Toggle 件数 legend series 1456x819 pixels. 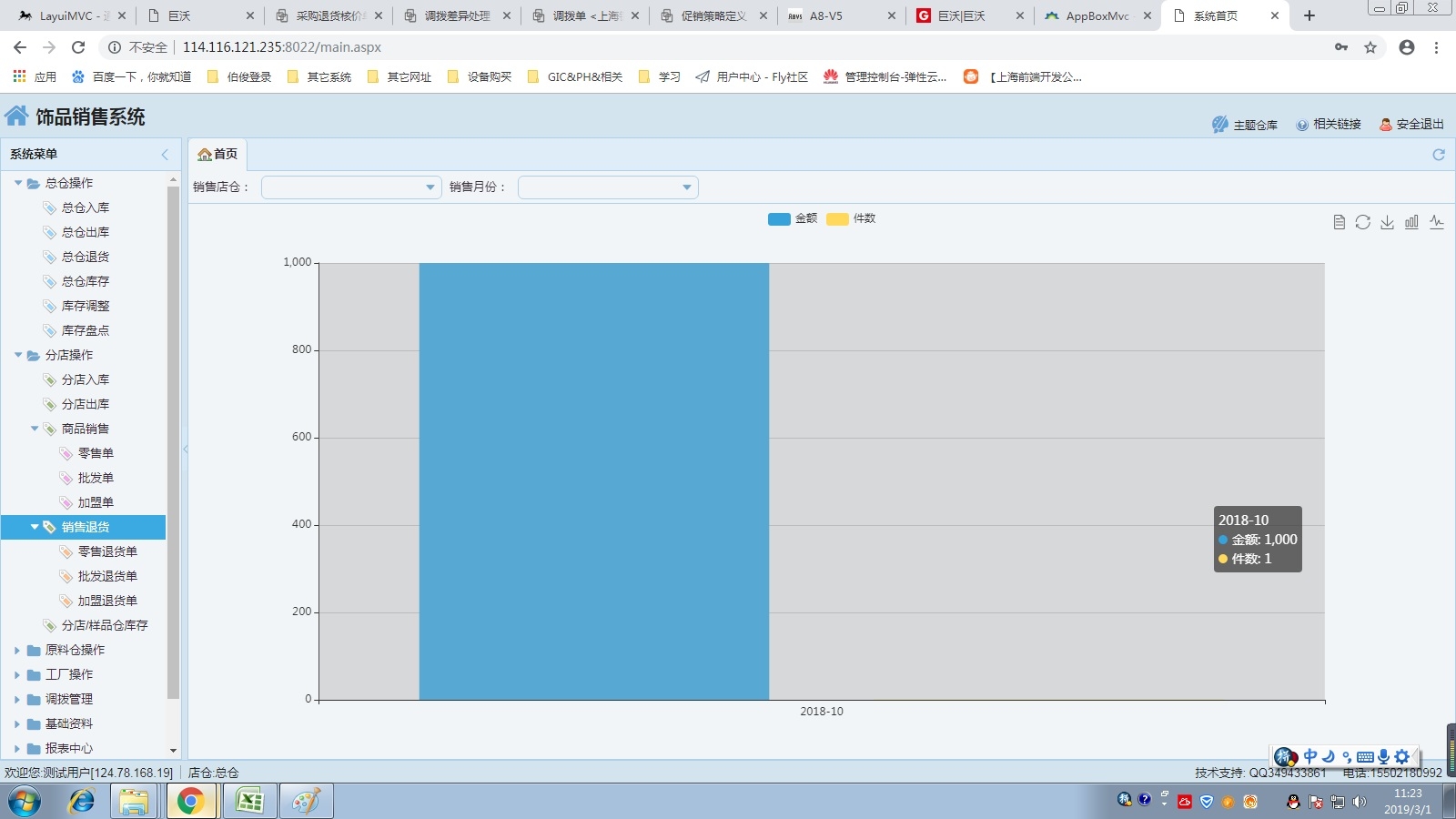tap(851, 218)
